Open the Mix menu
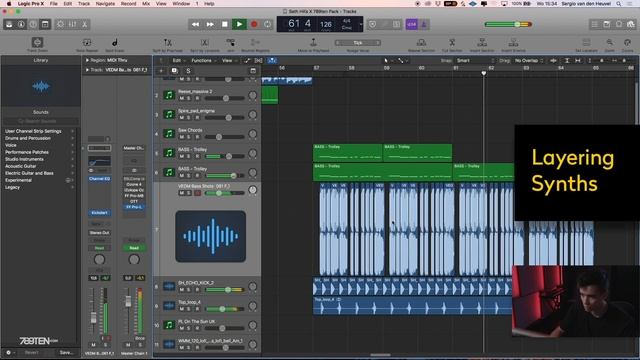 [146, 4]
